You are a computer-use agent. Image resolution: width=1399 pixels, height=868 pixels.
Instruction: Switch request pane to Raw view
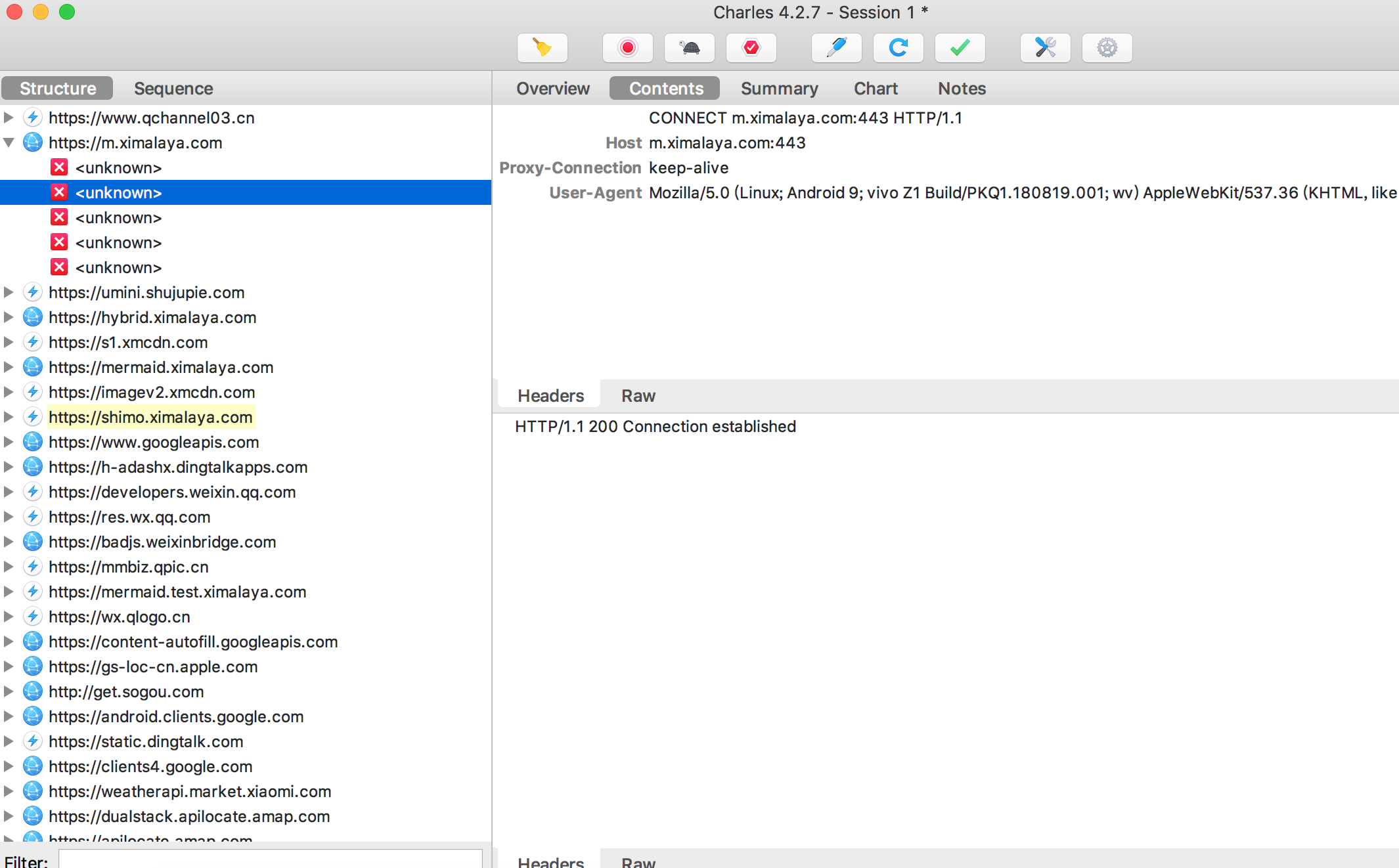pos(638,396)
